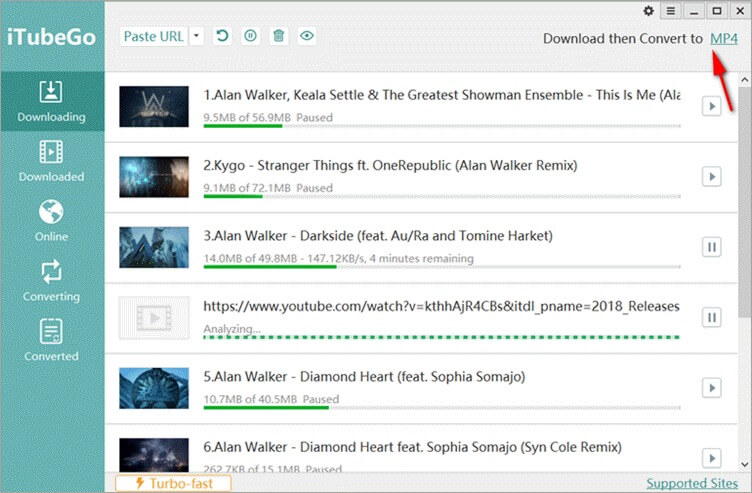Switch to the Downloaded section
This screenshot has width=752, height=493.
52,162
